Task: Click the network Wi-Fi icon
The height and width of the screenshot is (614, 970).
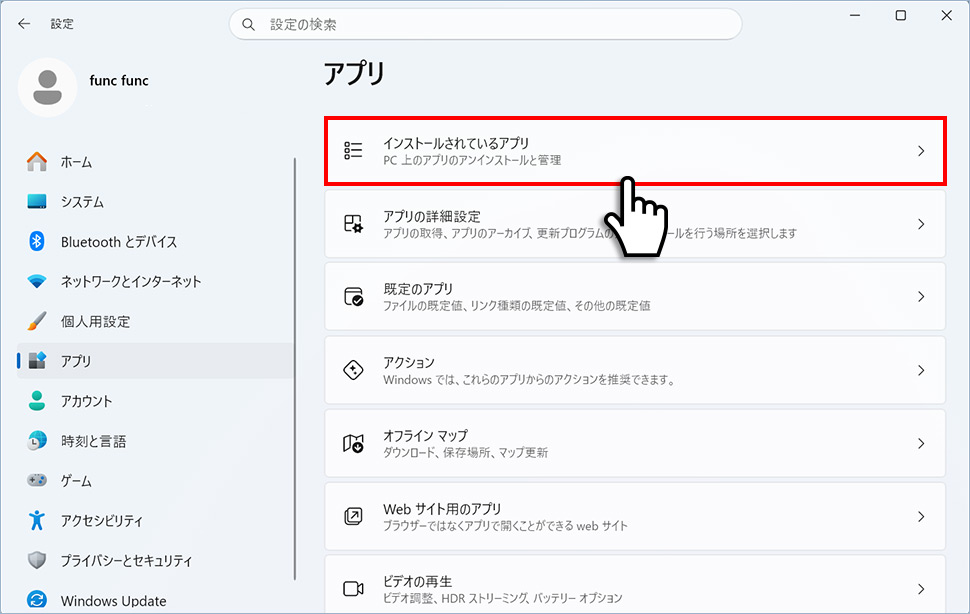Action: click(x=36, y=281)
